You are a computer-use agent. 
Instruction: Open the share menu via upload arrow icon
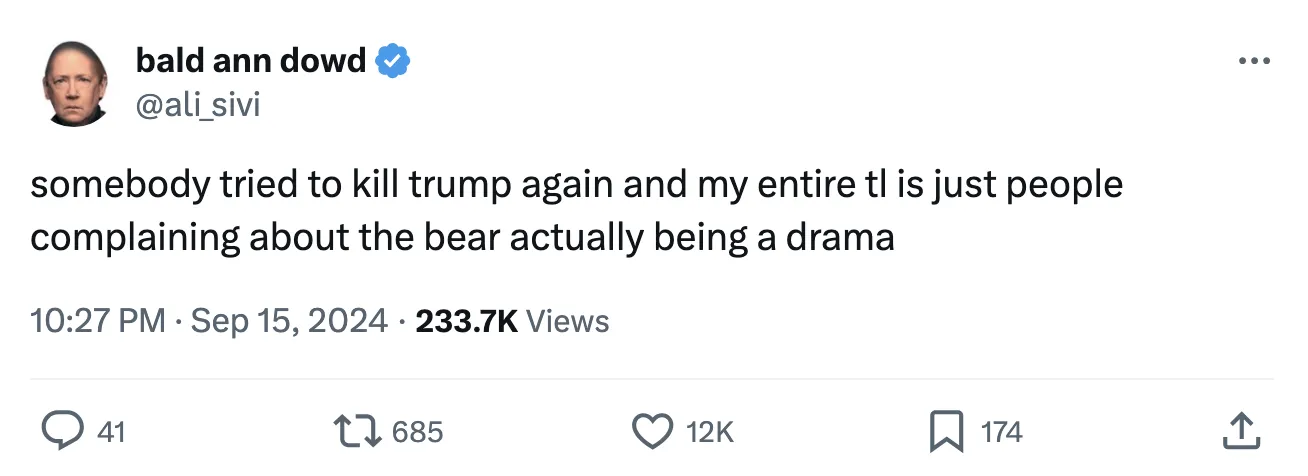(x=1240, y=431)
